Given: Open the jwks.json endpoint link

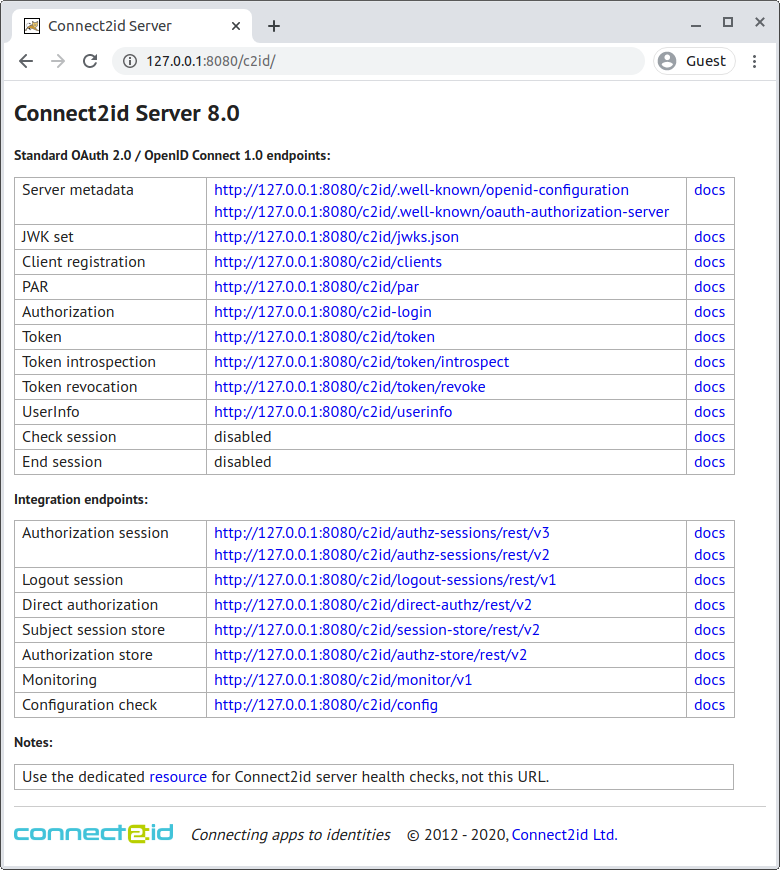Looking at the screenshot, I should point(336,237).
